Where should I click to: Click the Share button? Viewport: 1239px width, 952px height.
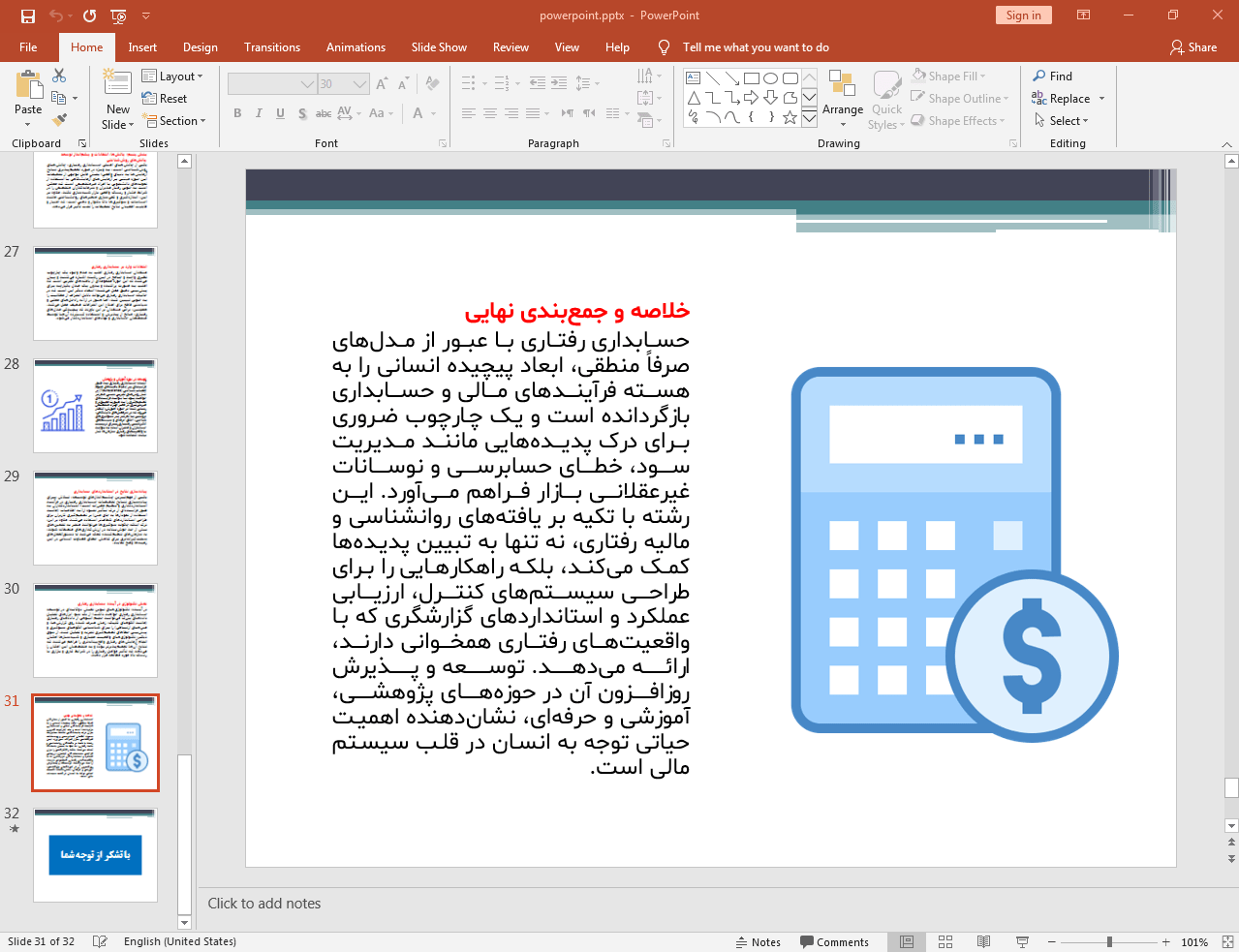1193,47
